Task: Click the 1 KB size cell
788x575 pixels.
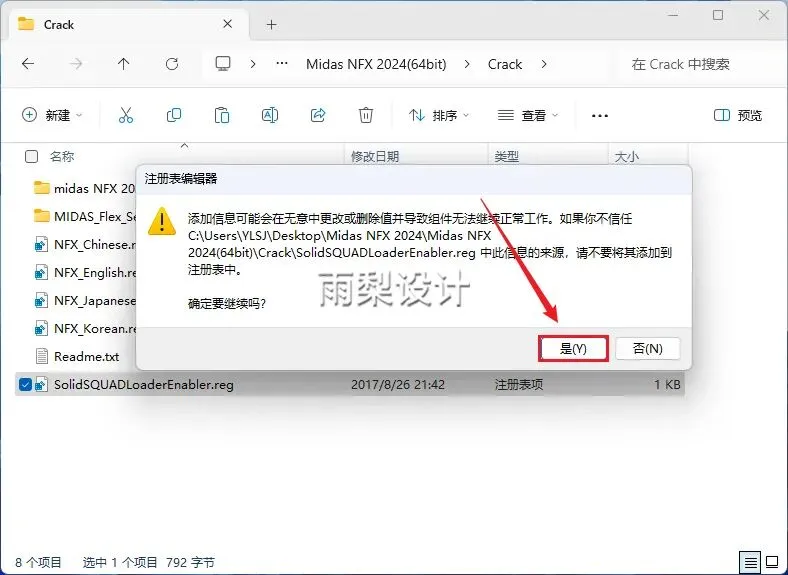Action: [x=667, y=385]
